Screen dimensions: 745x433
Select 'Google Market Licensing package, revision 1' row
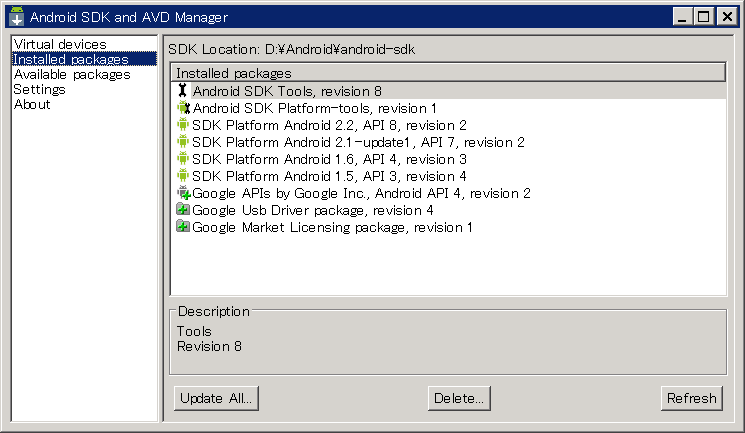pos(449,227)
